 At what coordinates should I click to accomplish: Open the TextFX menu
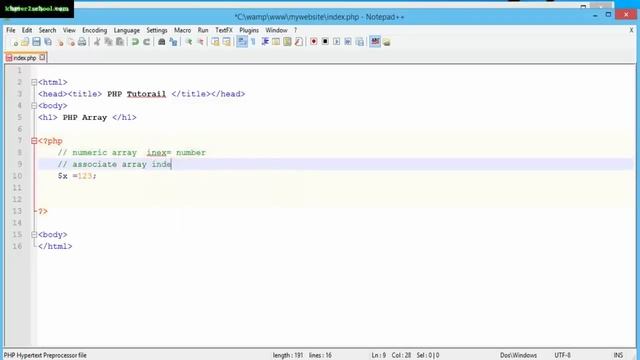(224, 30)
